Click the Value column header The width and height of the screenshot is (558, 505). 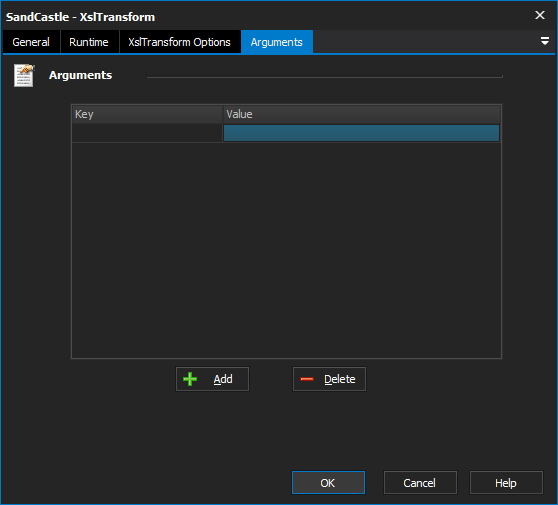[x=362, y=114]
